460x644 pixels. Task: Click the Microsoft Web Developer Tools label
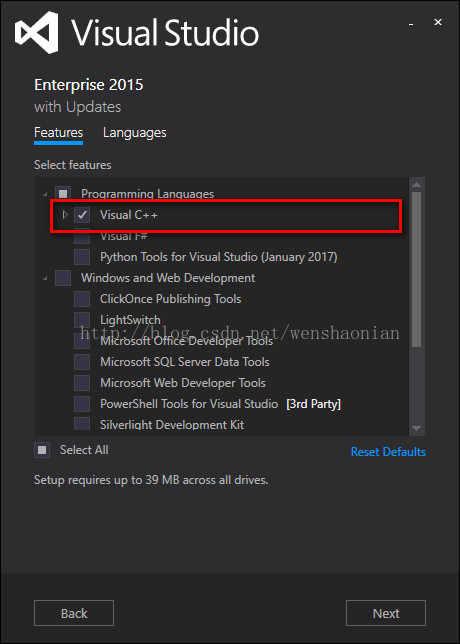click(x=183, y=383)
